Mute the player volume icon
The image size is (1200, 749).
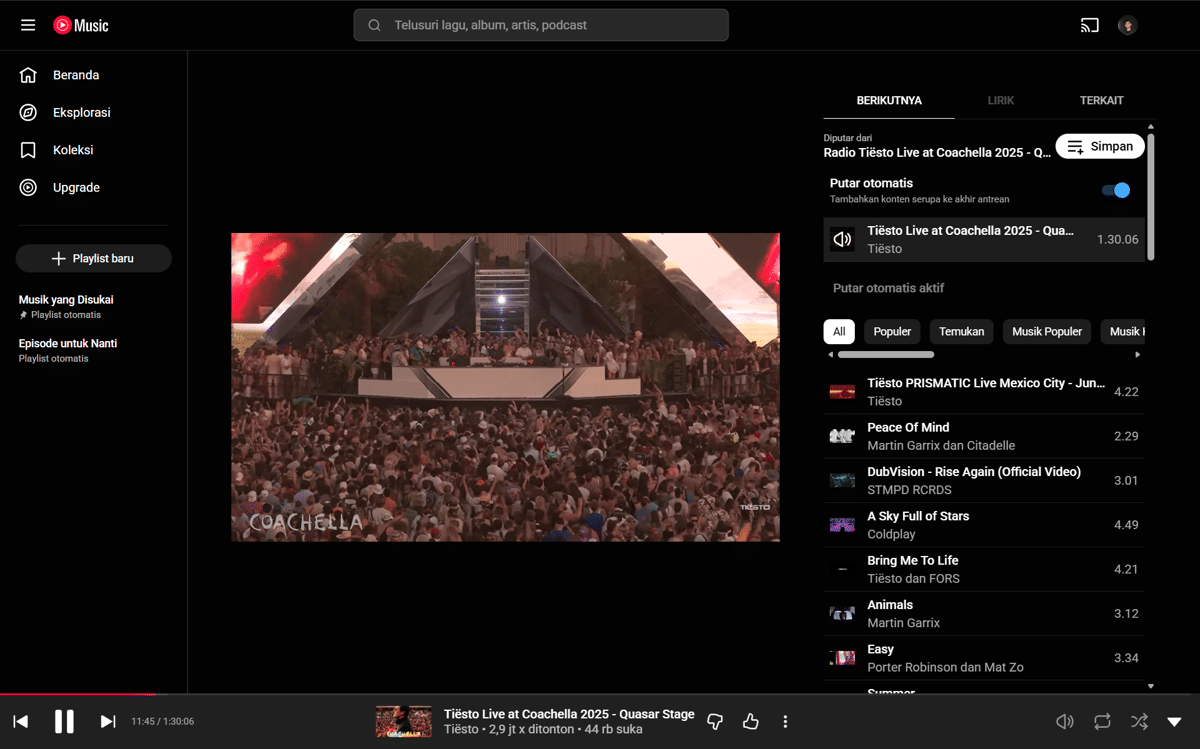[x=1065, y=722]
